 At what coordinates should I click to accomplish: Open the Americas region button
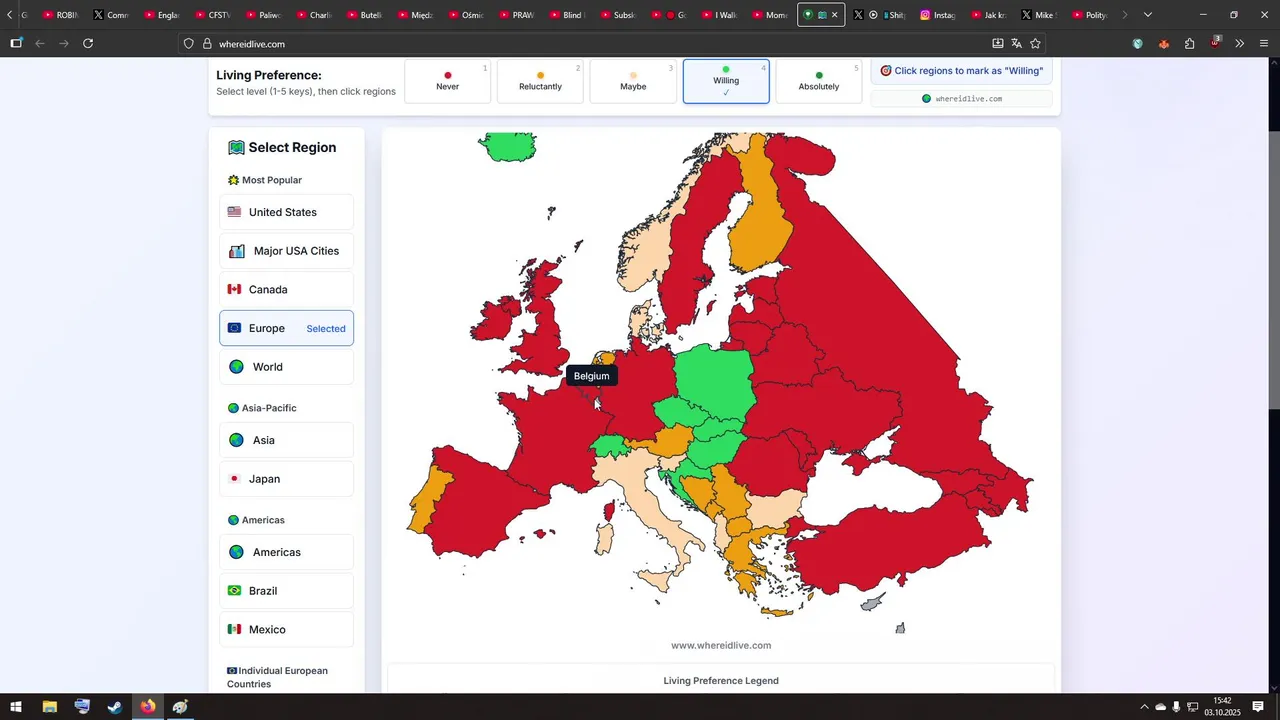click(286, 552)
